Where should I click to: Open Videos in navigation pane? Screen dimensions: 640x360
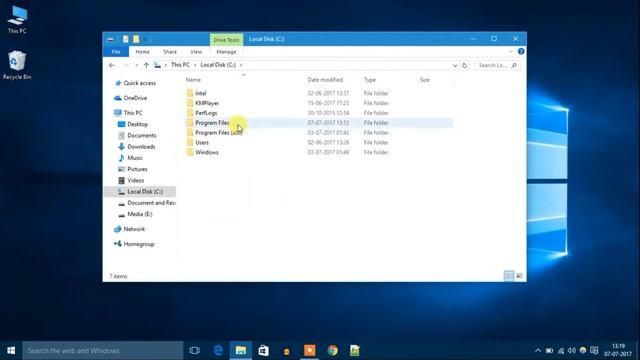(x=136, y=180)
